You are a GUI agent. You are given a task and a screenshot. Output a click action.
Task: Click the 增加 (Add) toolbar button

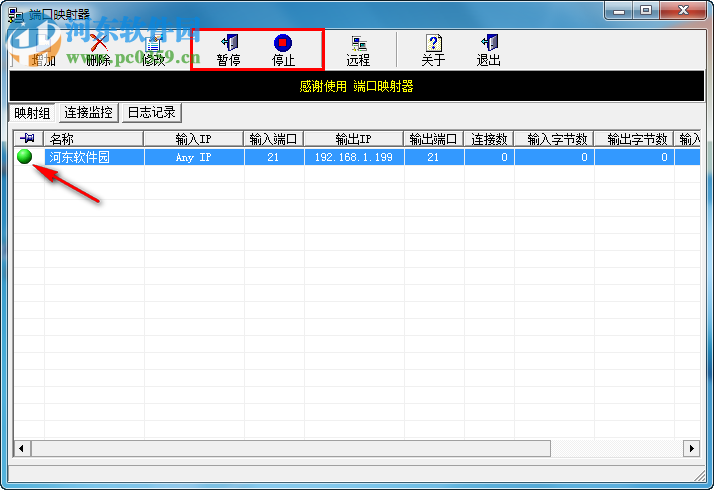(43, 50)
